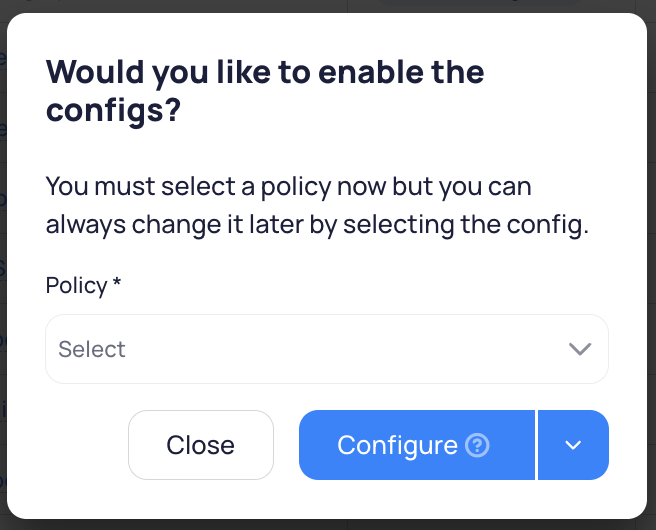656x530 pixels.
Task: Click the dimmed page area below the dialog
Action: 328,525
